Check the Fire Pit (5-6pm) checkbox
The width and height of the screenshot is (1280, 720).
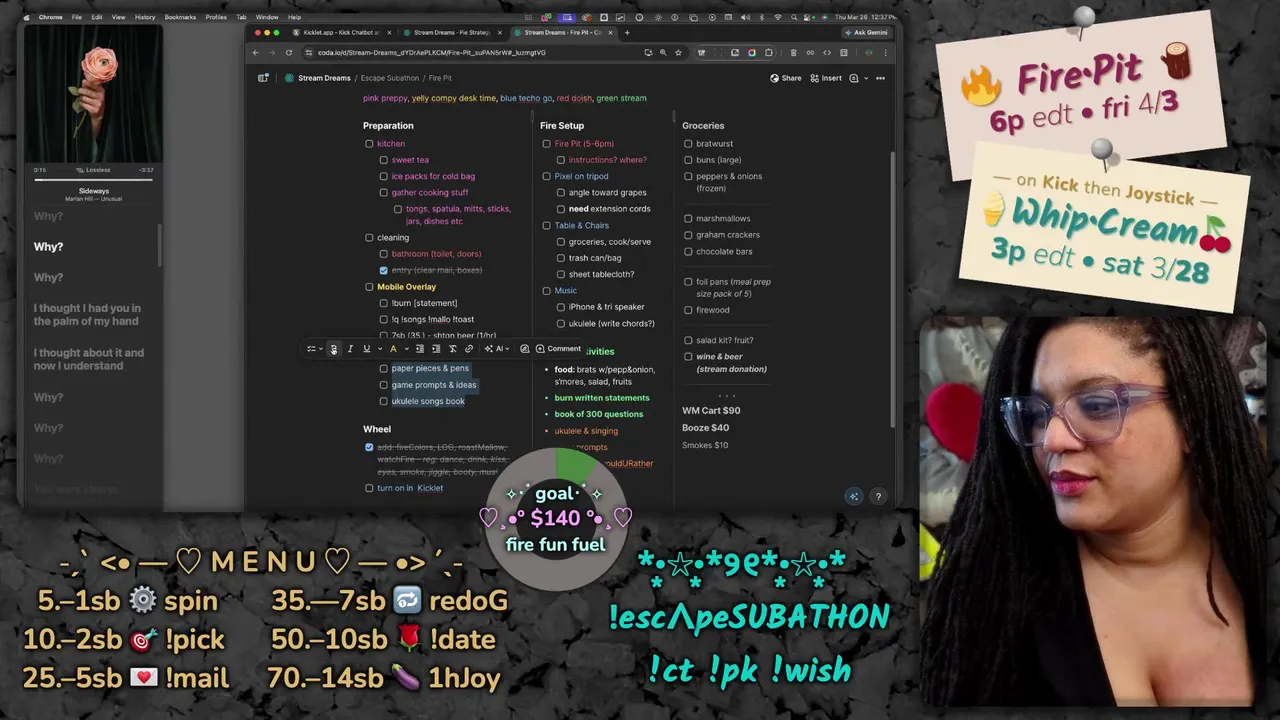click(x=546, y=144)
